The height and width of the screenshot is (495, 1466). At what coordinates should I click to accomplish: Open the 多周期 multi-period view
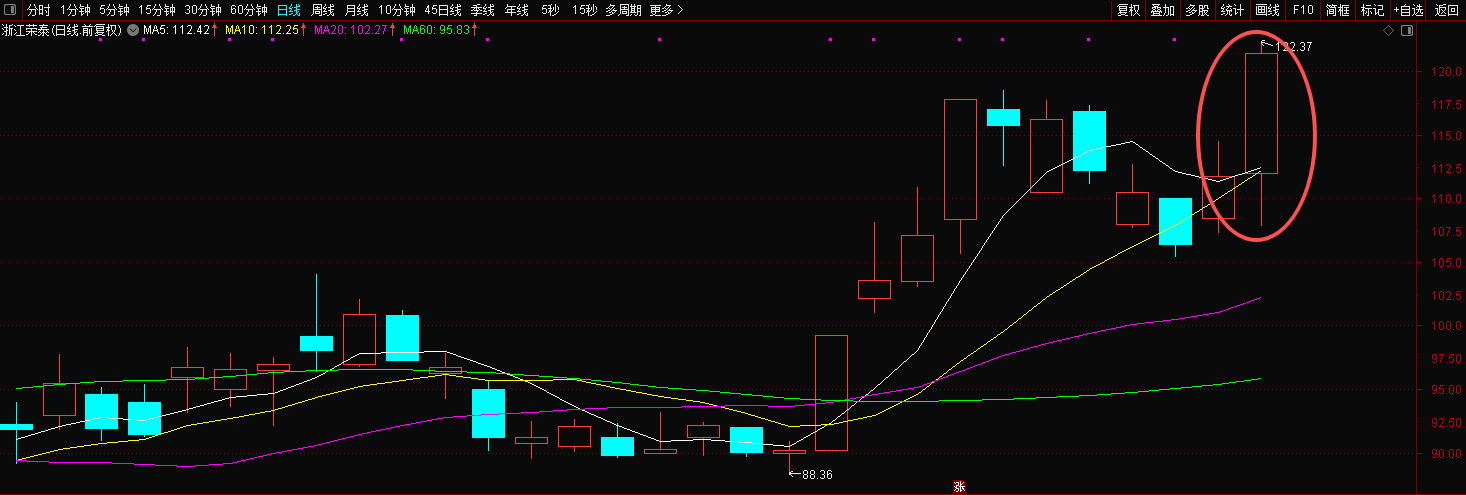[623, 10]
